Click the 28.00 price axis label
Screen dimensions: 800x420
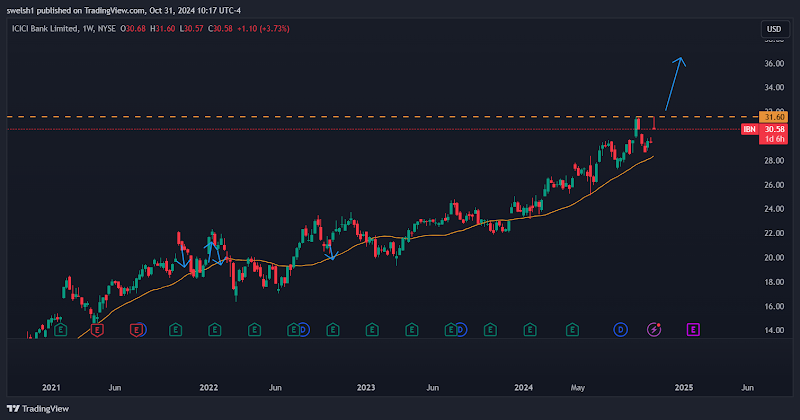click(774, 160)
